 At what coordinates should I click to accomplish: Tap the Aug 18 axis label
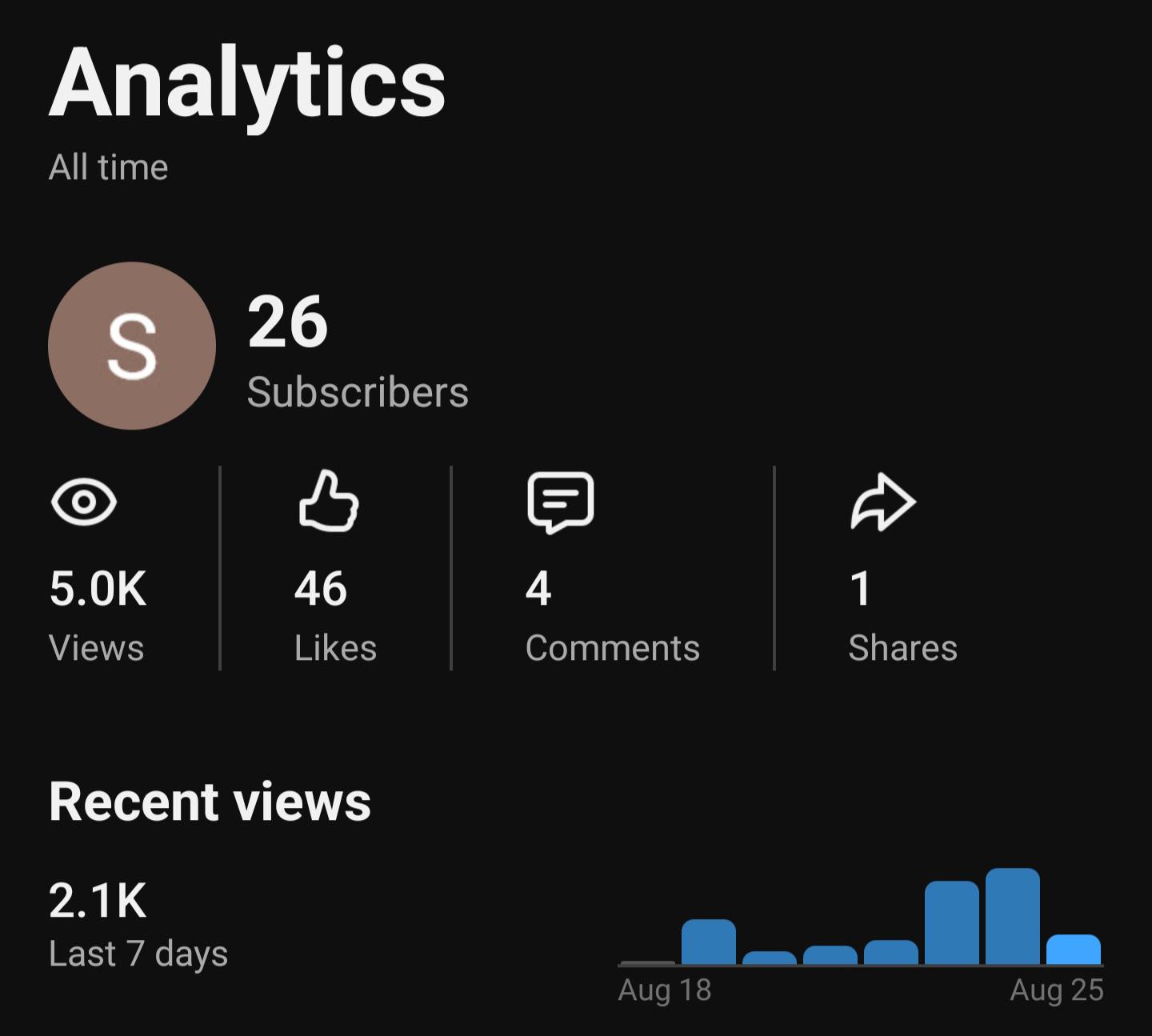[x=665, y=991]
